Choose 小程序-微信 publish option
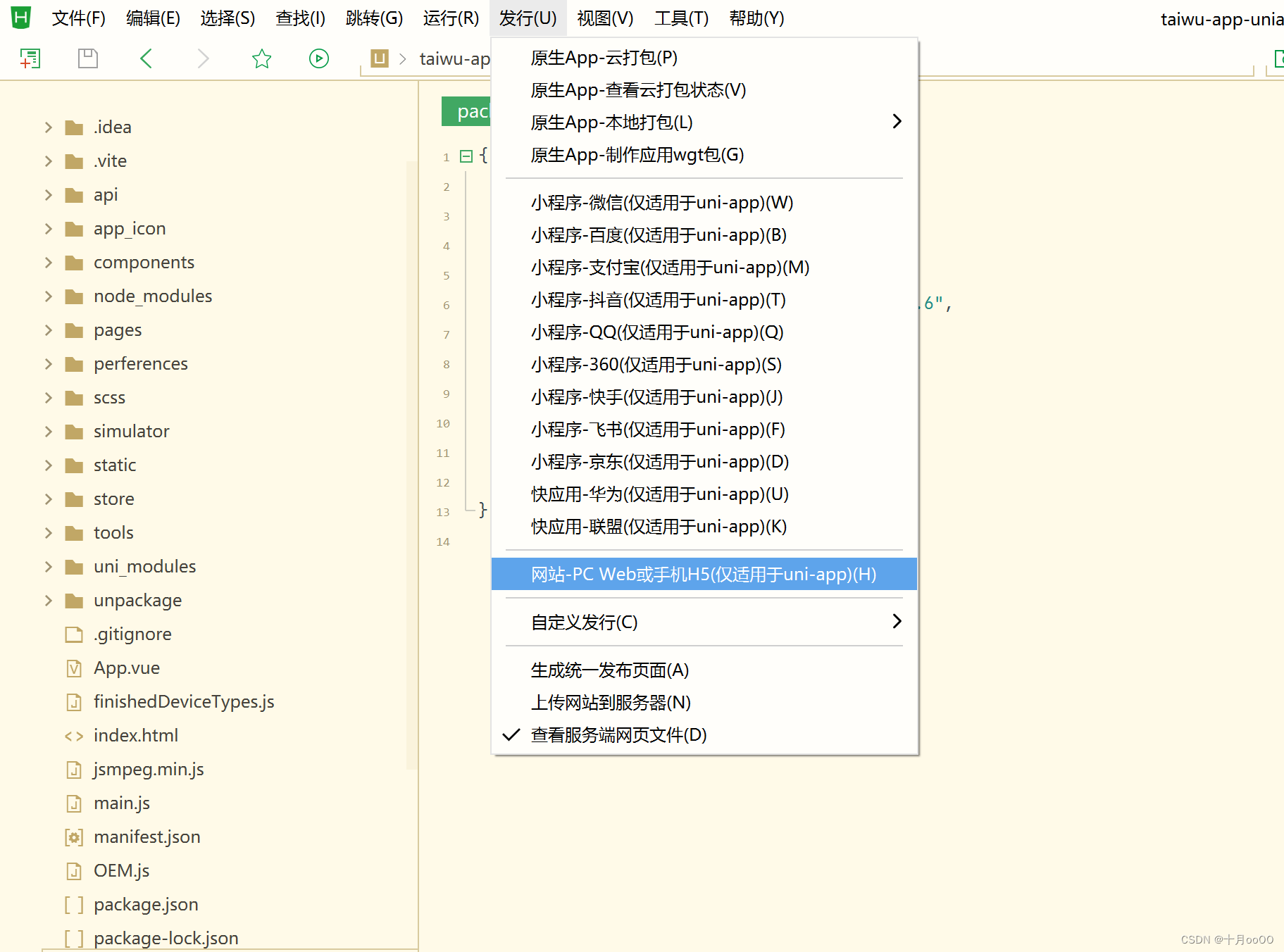This screenshot has height=952, width=1284. point(704,203)
